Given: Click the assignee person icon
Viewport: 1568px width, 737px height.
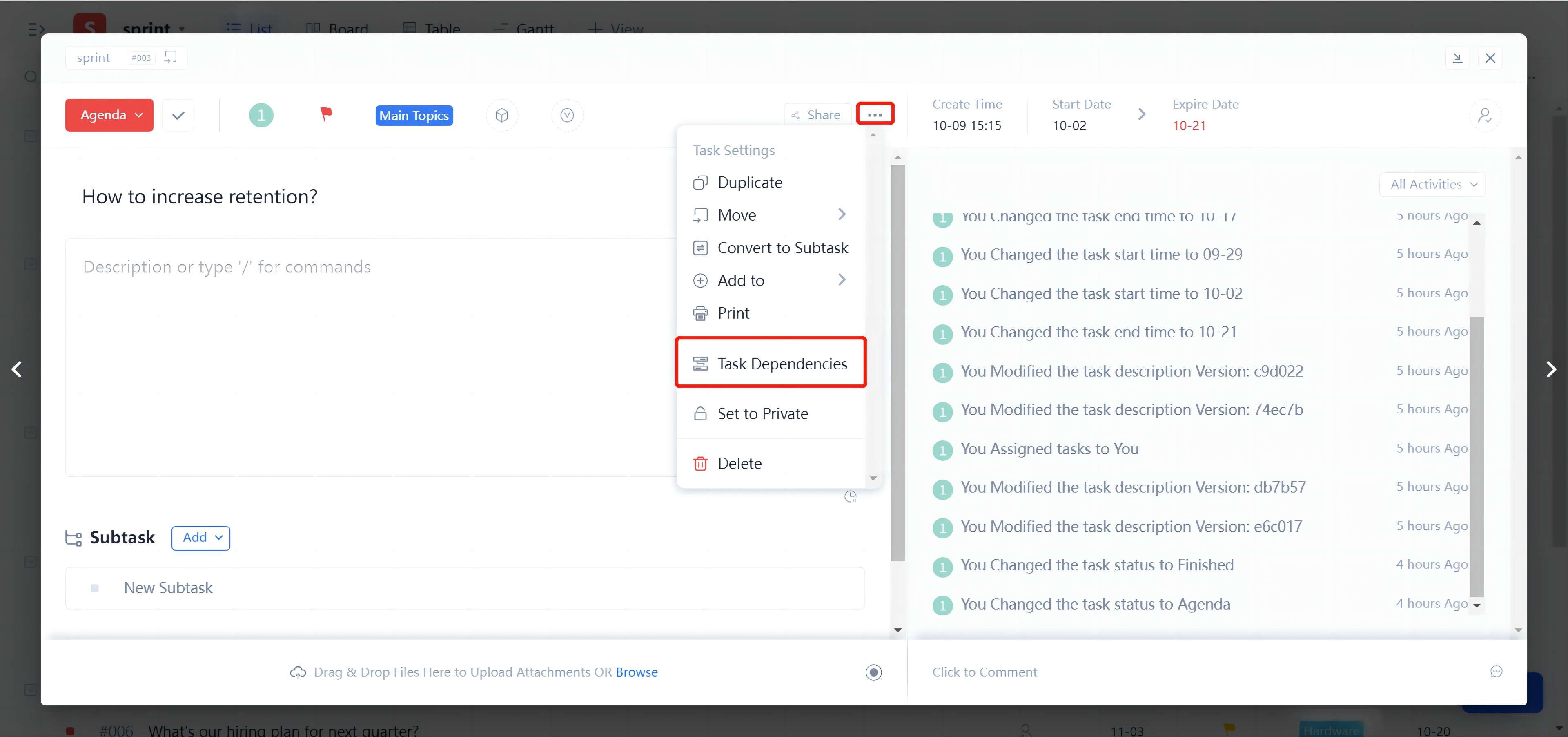Looking at the screenshot, I should [1485, 115].
